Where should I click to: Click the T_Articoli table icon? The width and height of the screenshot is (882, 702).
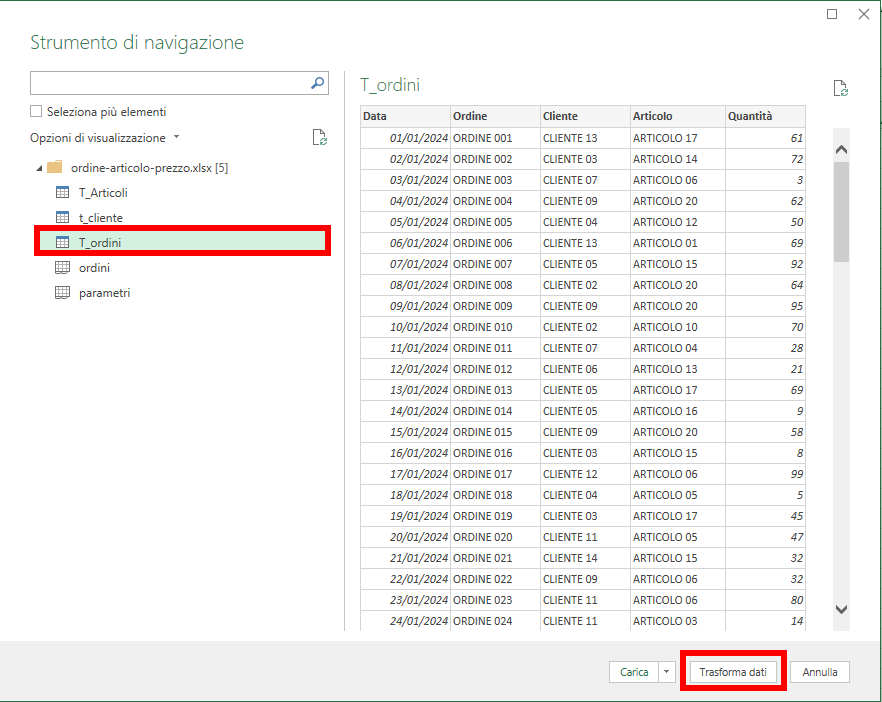(62, 192)
